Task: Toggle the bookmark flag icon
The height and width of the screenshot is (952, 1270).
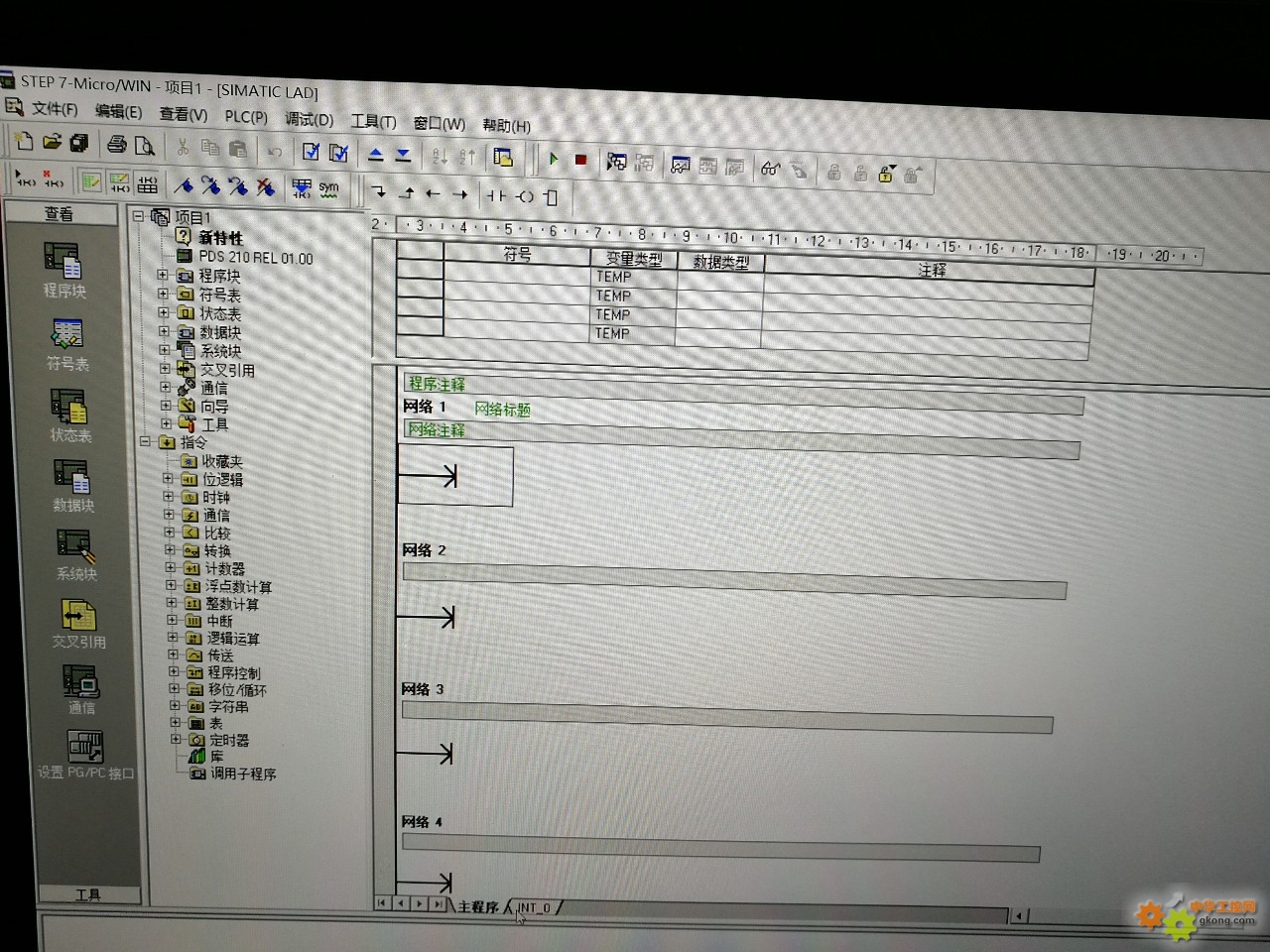Action: pyautogui.click(x=183, y=184)
